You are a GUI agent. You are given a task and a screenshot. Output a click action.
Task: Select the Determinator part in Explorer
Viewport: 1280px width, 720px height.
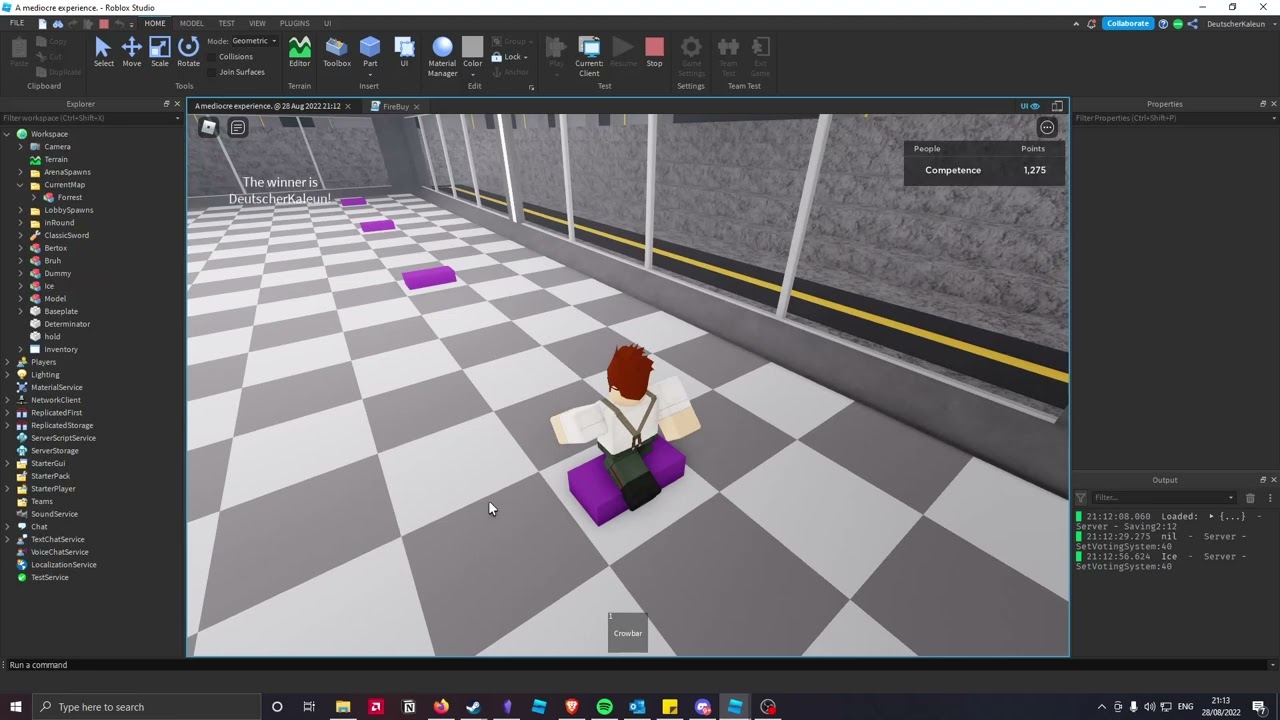pos(67,324)
